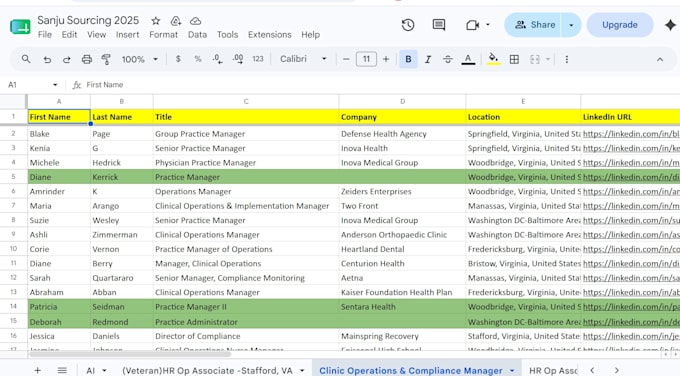Open the comments icon
The width and height of the screenshot is (680, 376).
(439, 25)
